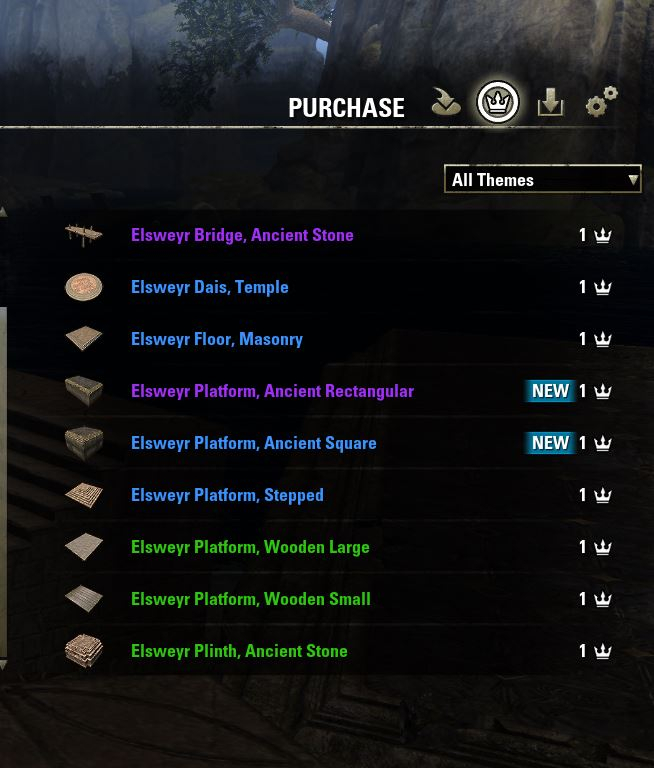The image size is (654, 768).
Task: Click the crown price icon for Elsweyr Bridge
Action: click(602, 235)
